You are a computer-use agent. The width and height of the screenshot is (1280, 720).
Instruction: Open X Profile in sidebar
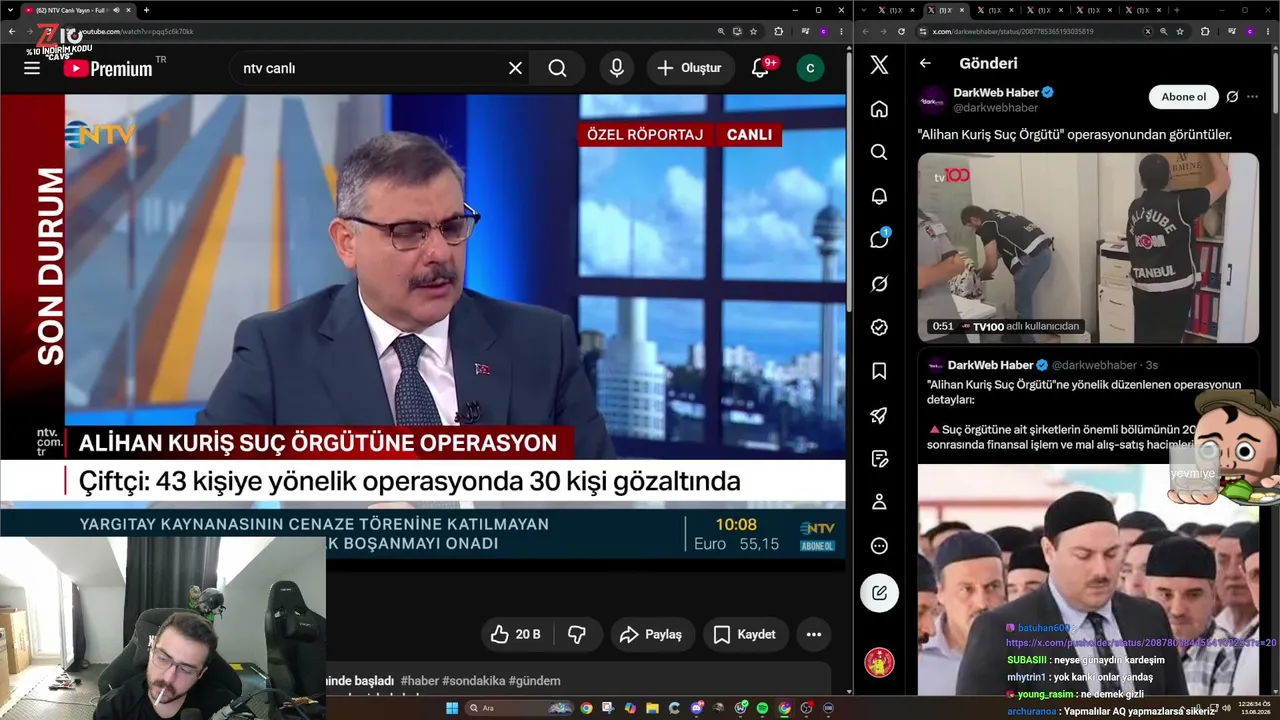tap(879, 502)
